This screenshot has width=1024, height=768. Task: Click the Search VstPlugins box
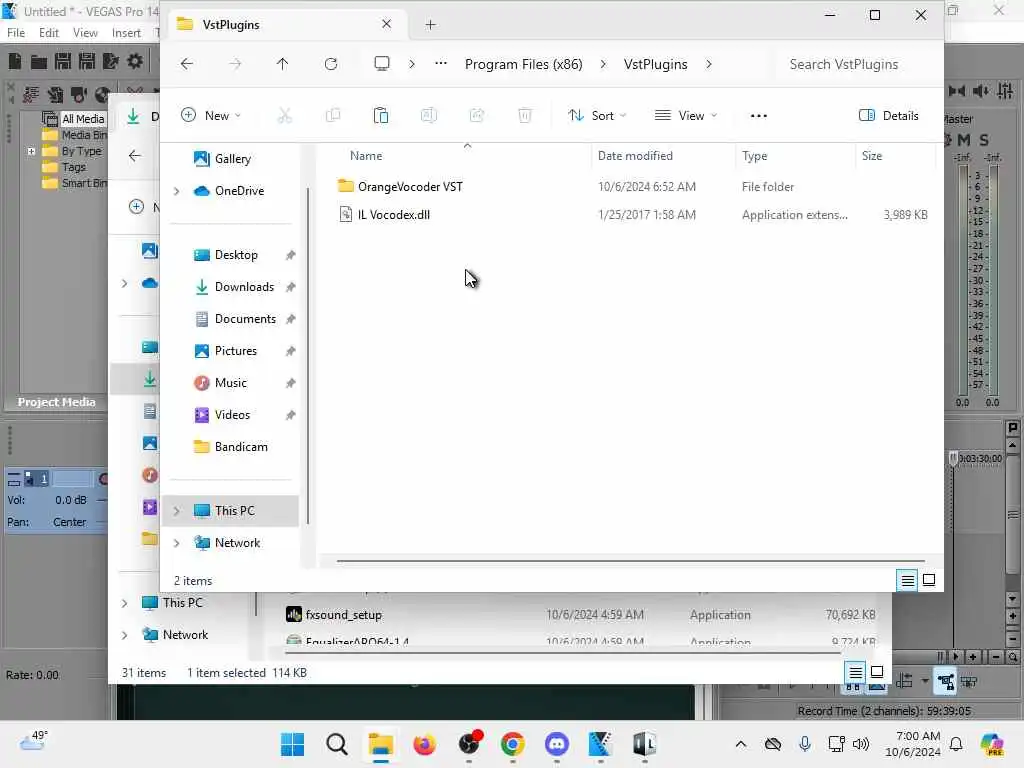pos(856,64)
